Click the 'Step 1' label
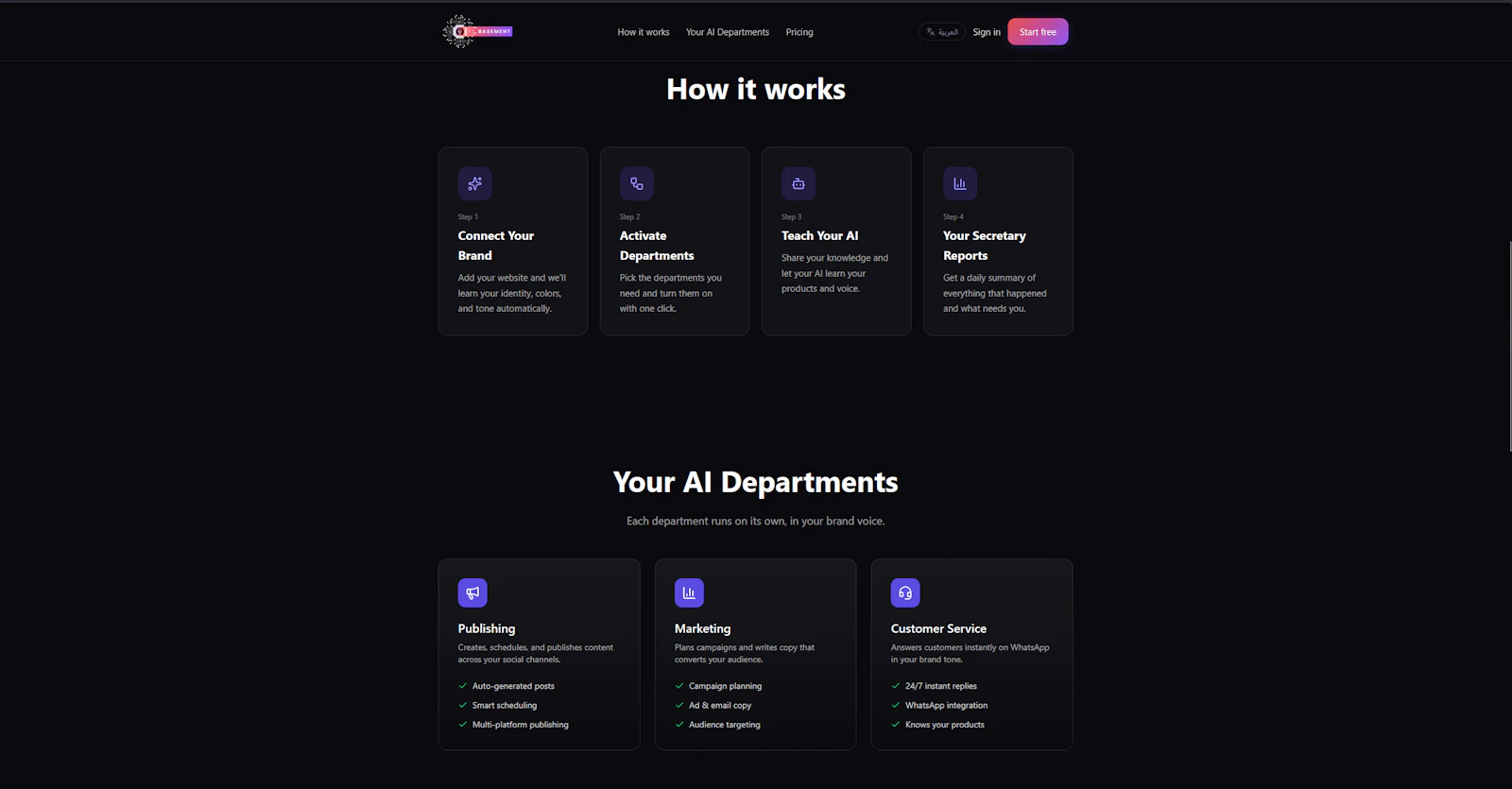The width and height of the screenshot is (1512, 789). click(468, 217)
